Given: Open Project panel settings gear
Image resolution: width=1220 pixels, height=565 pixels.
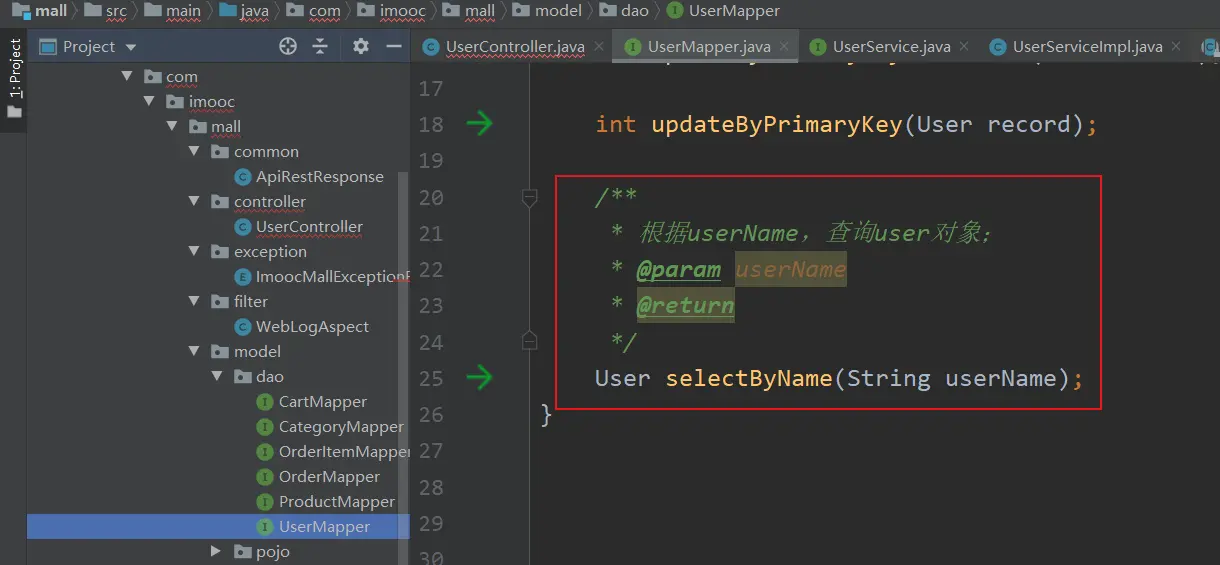Looking at the screenshot, I should pos(361,46).
